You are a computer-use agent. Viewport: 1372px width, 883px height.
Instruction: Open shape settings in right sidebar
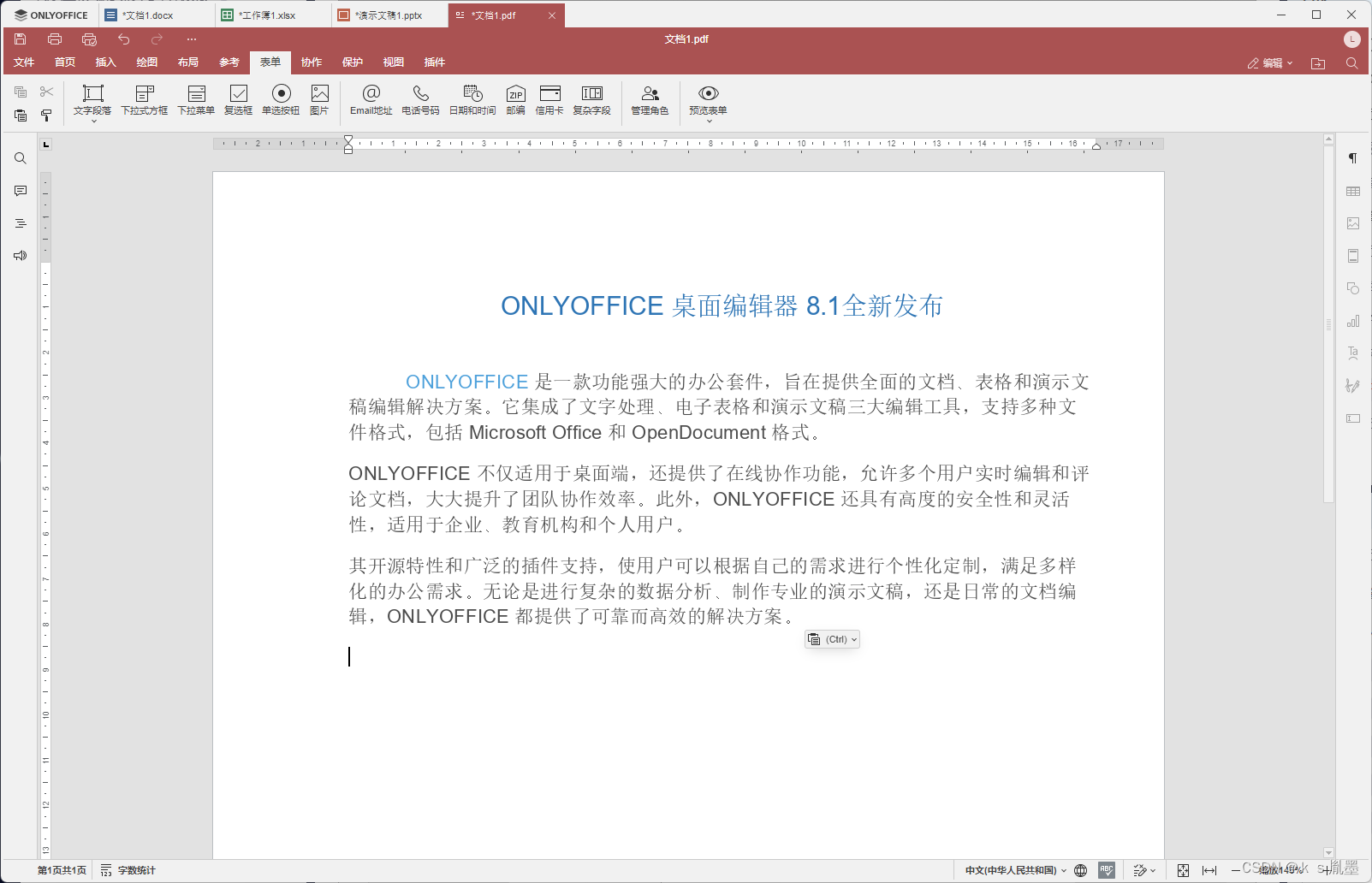(x=1353, y=288)
